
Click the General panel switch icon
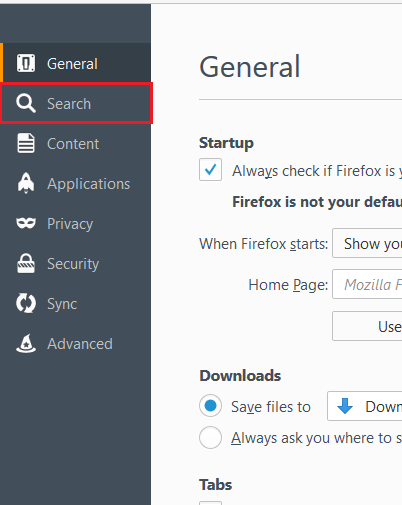click(26, 63)
